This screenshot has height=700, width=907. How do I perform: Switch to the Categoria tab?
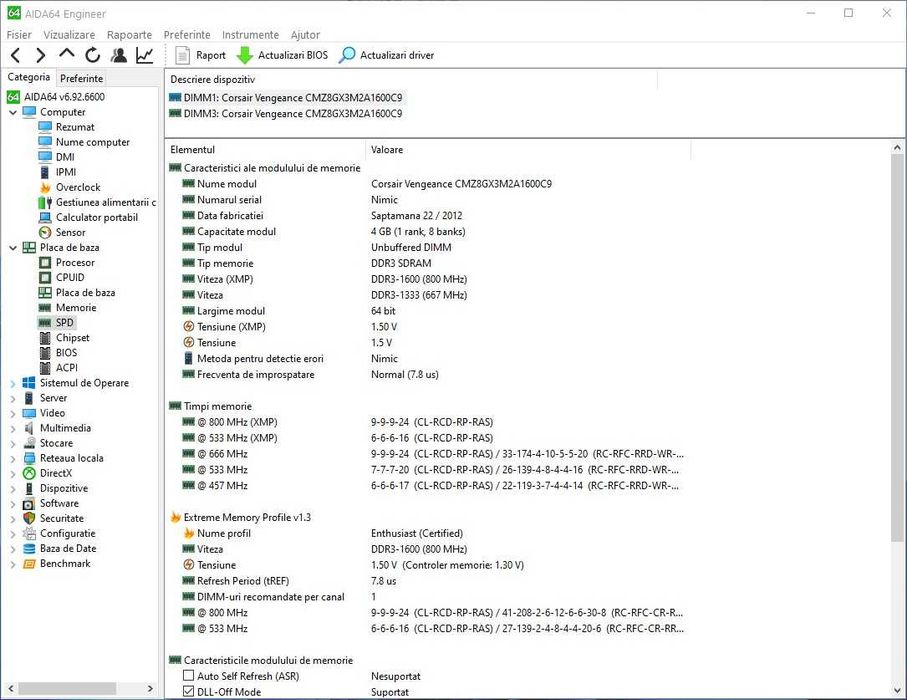pyautogui.click(x=29, y=77)
